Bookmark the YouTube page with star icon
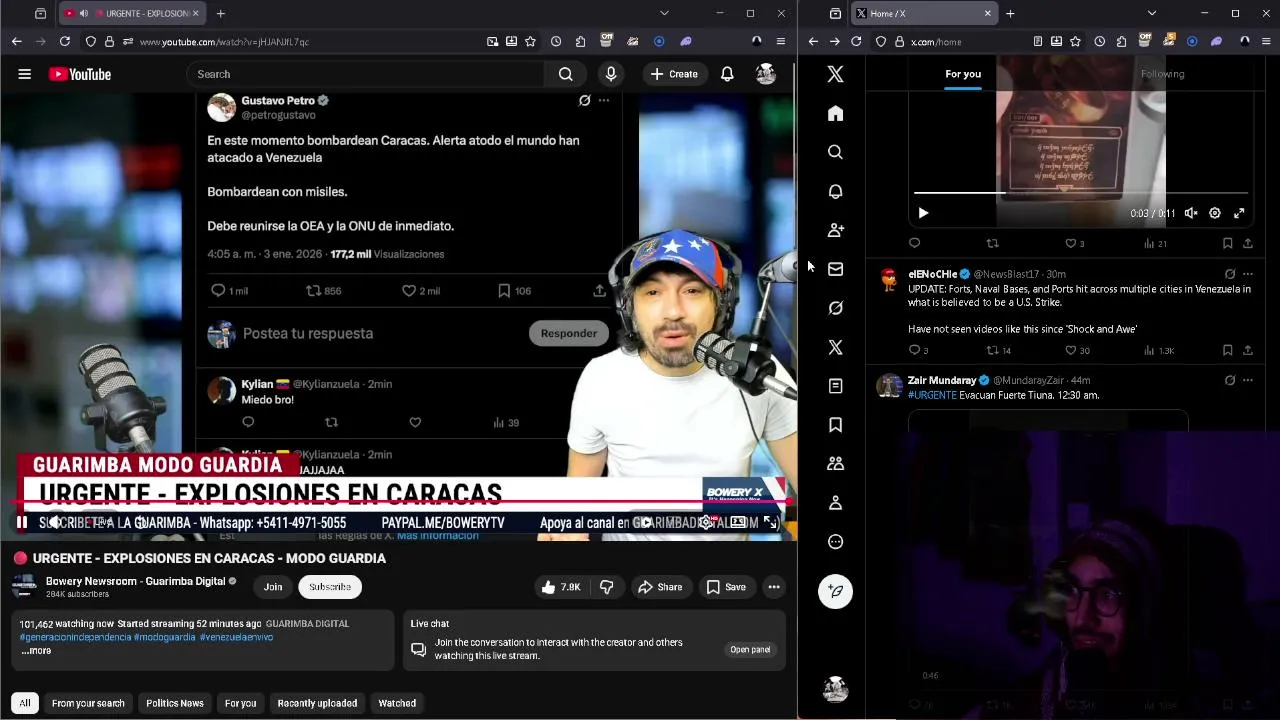 (x=530, y=42)
